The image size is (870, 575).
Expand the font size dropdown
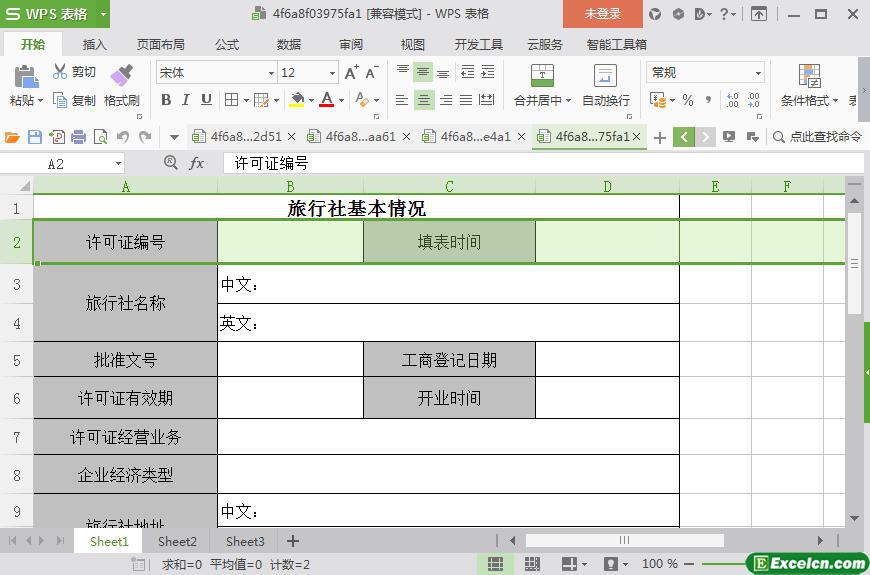332,73
